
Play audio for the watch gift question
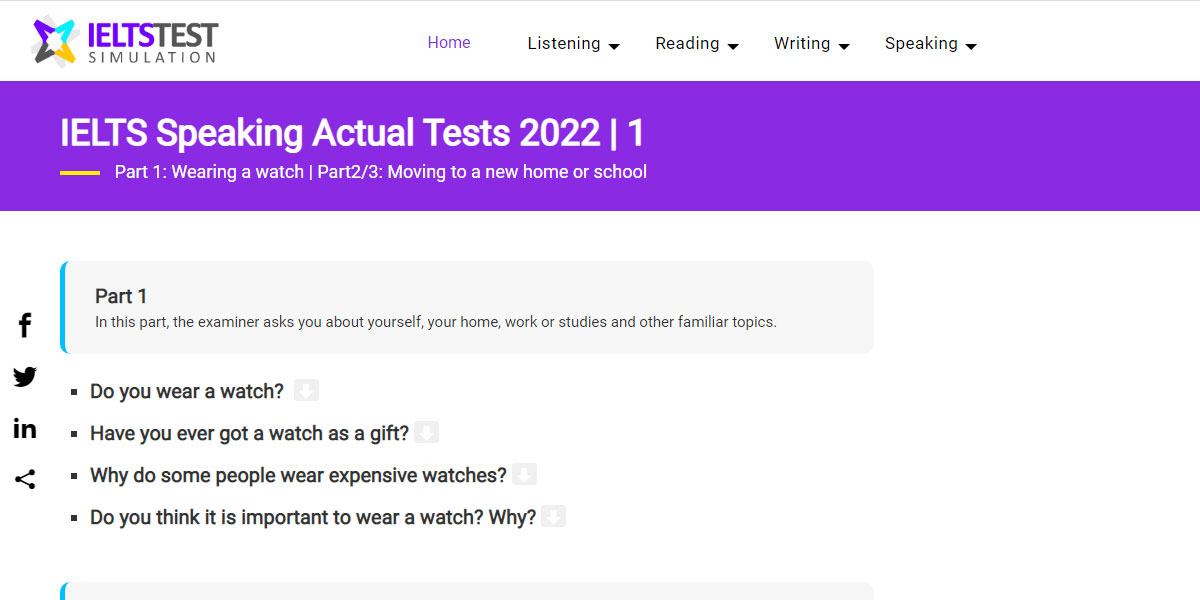coord(427,432)
